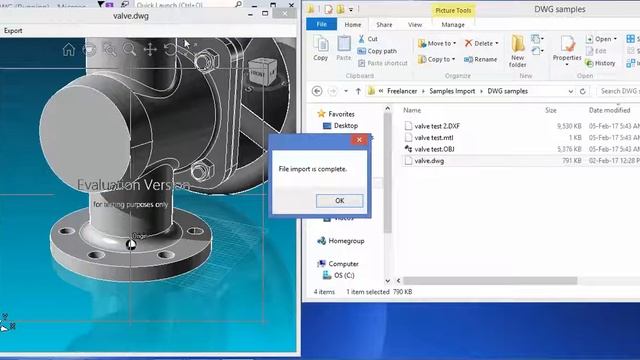Sort by the Date modified column header
The height and width of the screenshot is (360, 640).
tap(609, 110)
